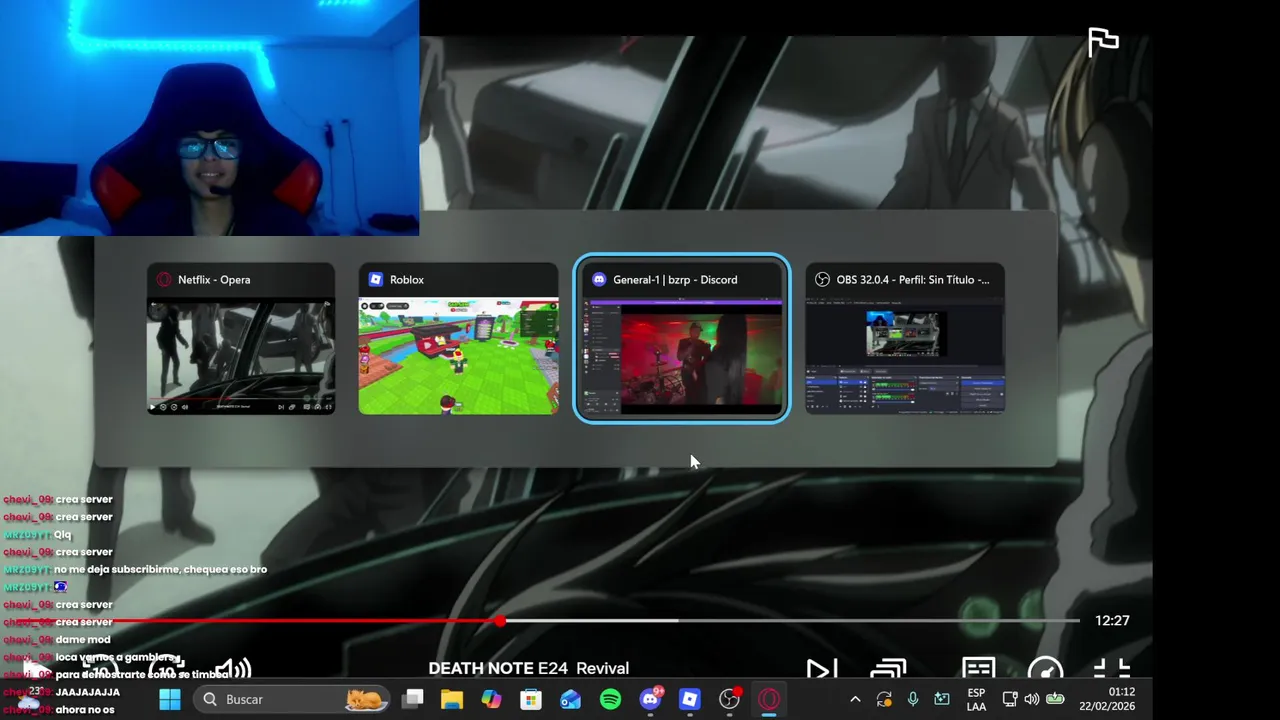Click the Buscar taskbar search box
The width and height of the screenshot is (1280, 720).
coord(292,699)
